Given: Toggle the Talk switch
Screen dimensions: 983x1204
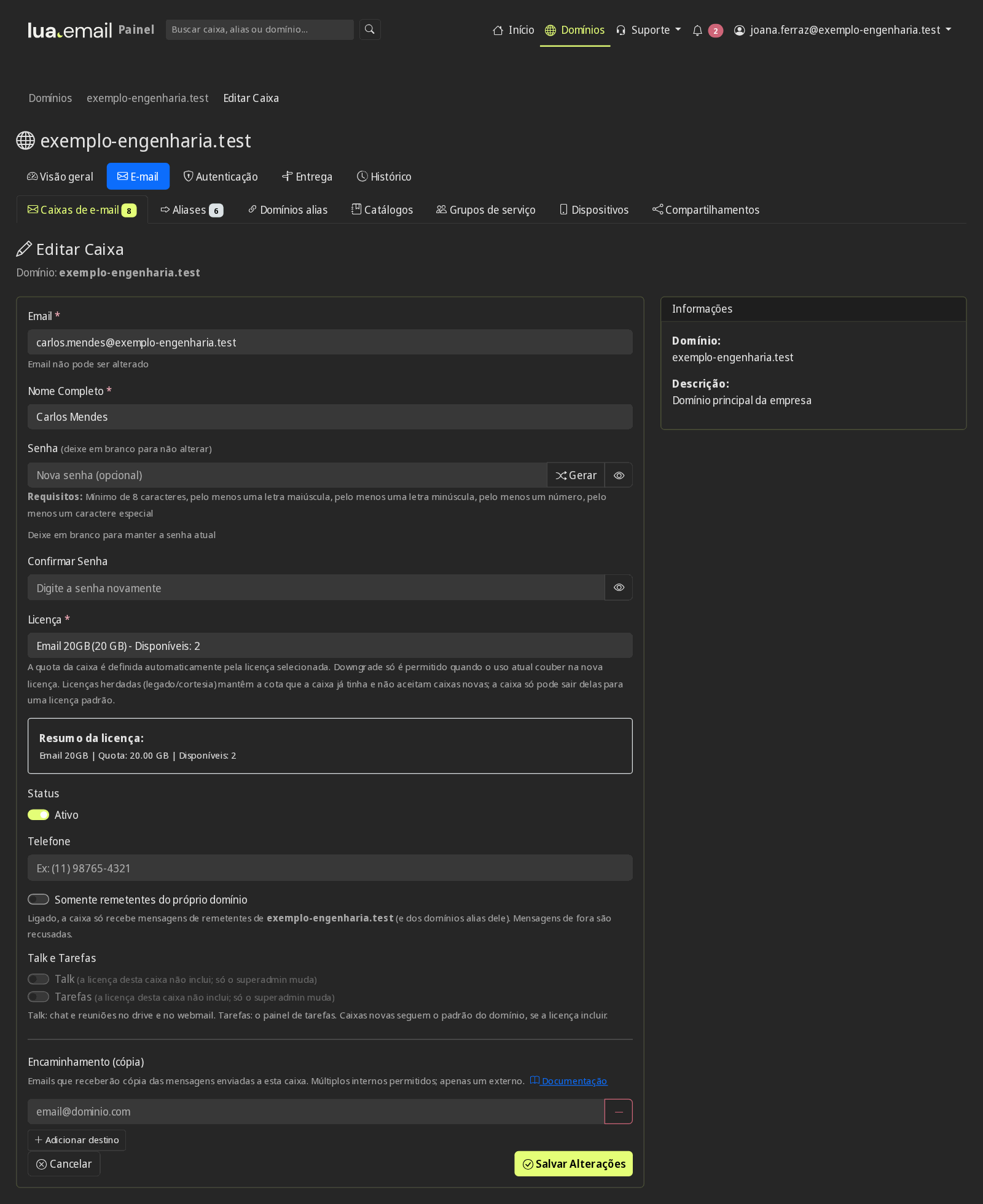Looking at the screenshot, I should (x=38, y=979).
